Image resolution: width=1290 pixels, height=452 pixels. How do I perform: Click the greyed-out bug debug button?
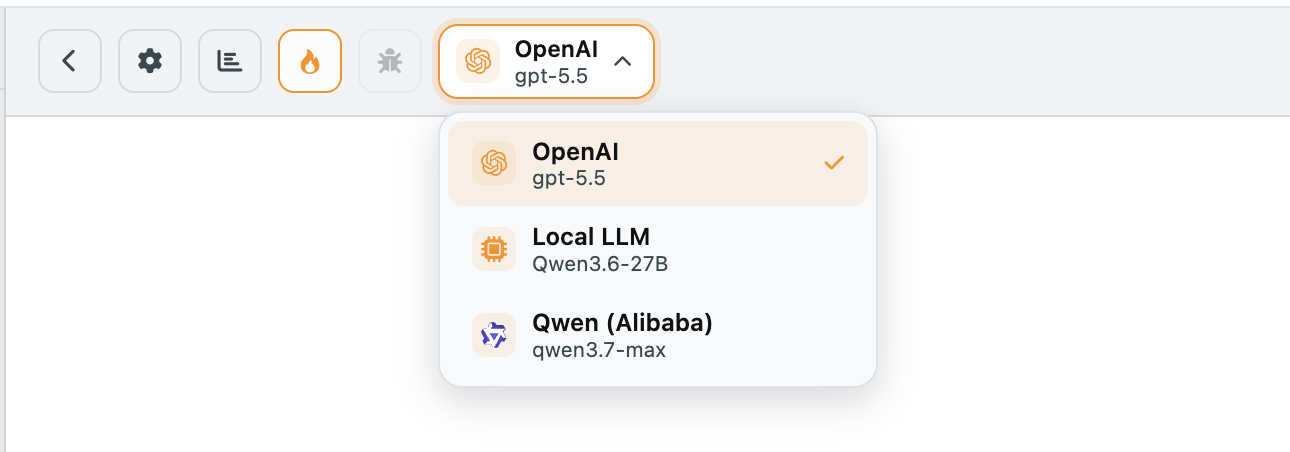tap(390, 61)
